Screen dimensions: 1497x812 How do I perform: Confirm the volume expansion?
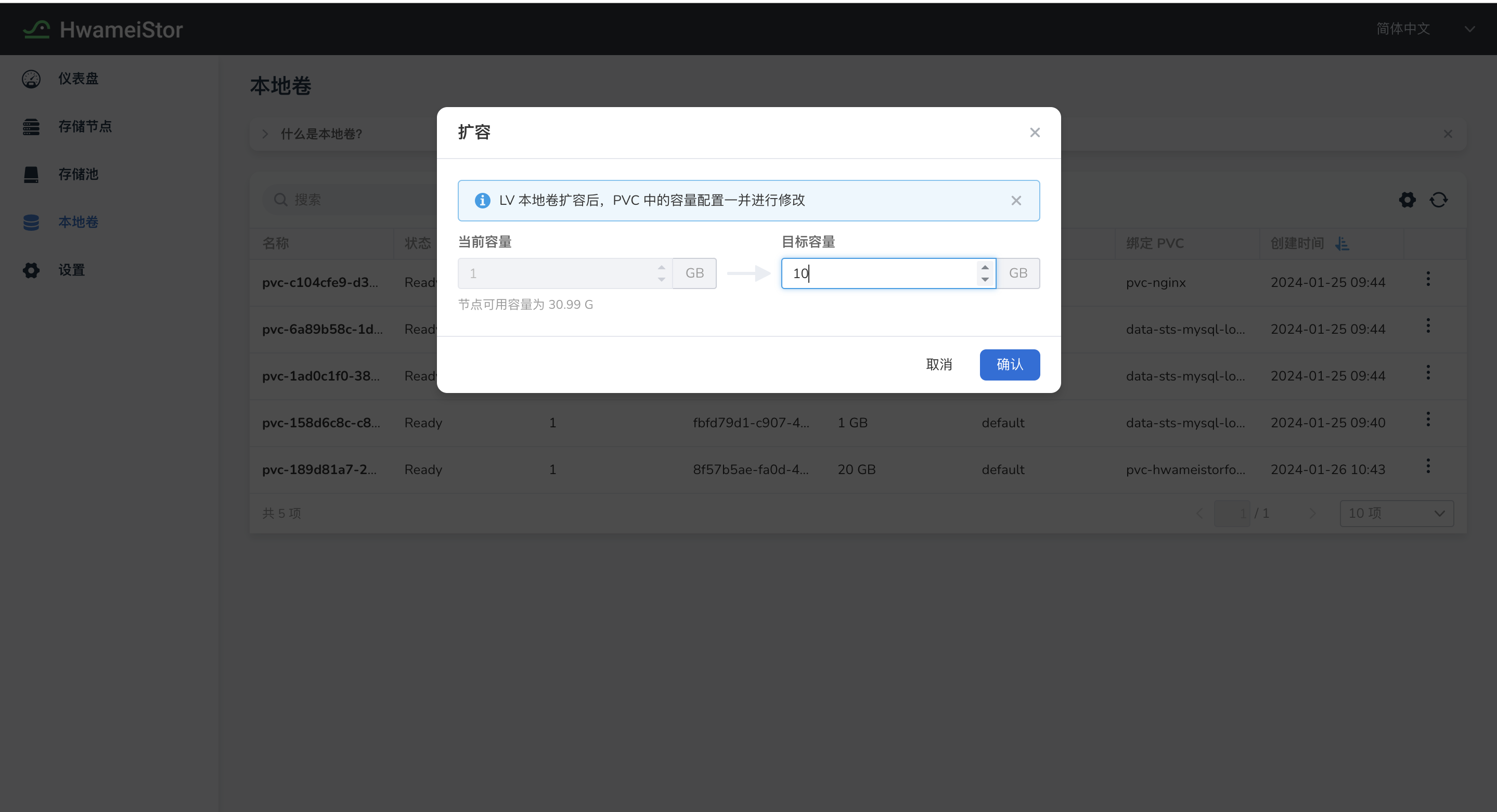point(1010,365)
